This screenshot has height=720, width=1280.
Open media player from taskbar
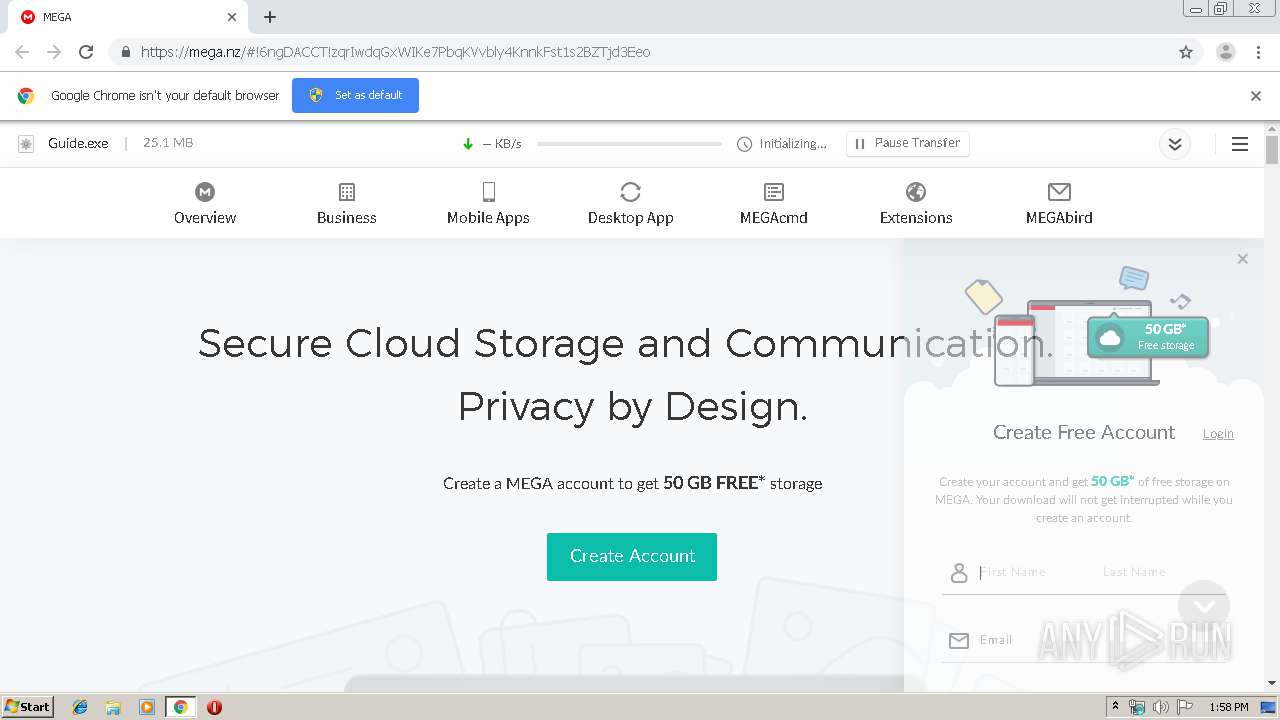click(147, 707)
